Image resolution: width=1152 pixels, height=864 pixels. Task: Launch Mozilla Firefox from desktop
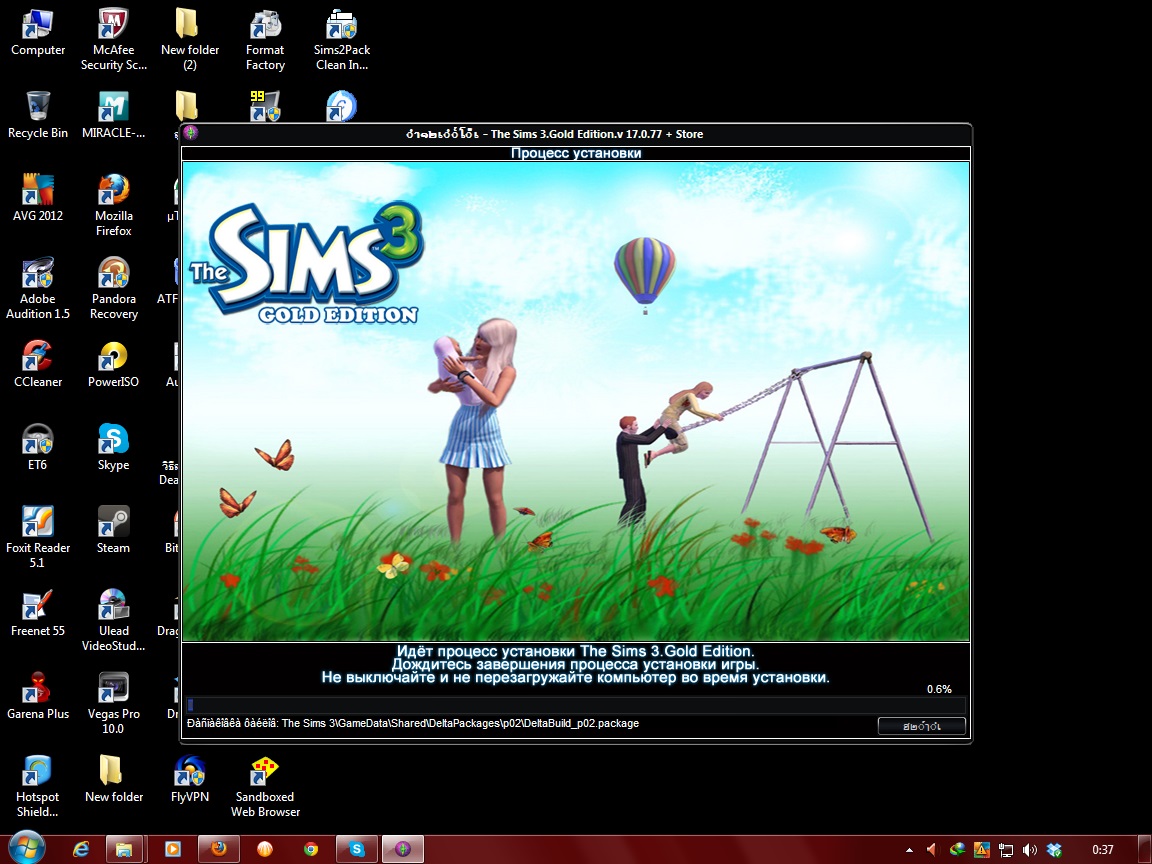[x=113, y=206]
